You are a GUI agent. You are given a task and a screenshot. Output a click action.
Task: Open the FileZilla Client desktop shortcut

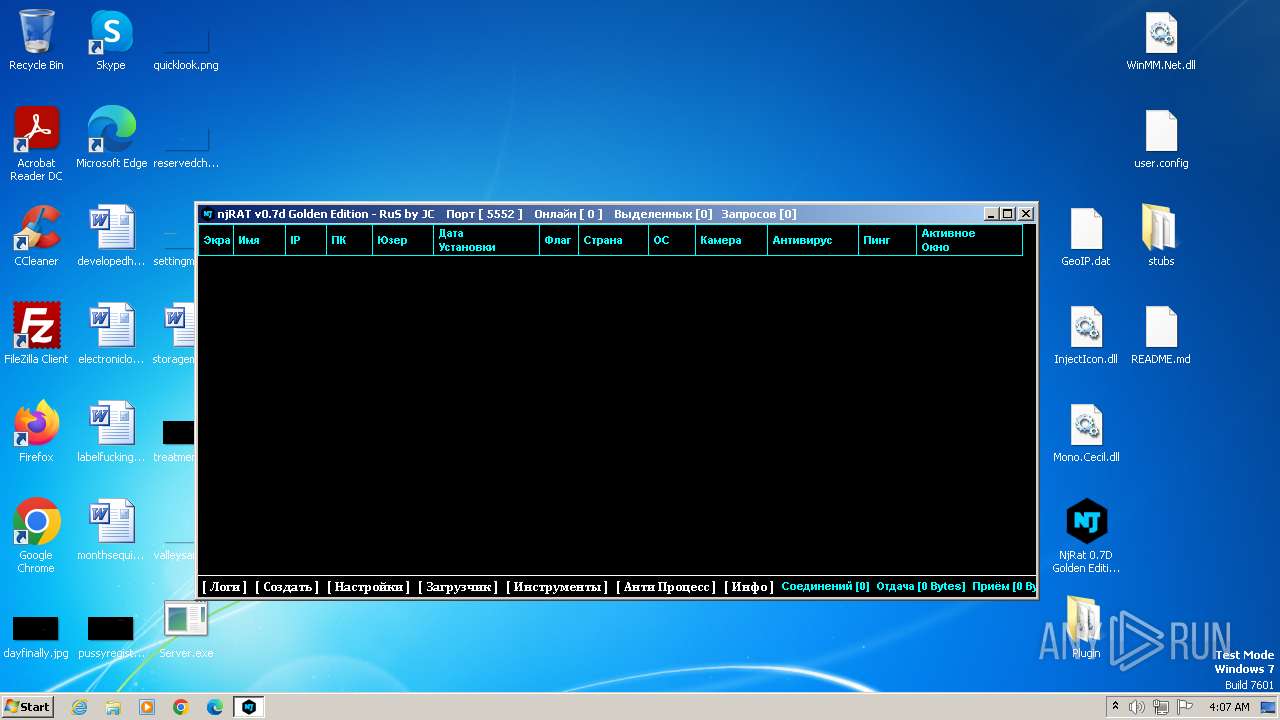pos(36,334)
